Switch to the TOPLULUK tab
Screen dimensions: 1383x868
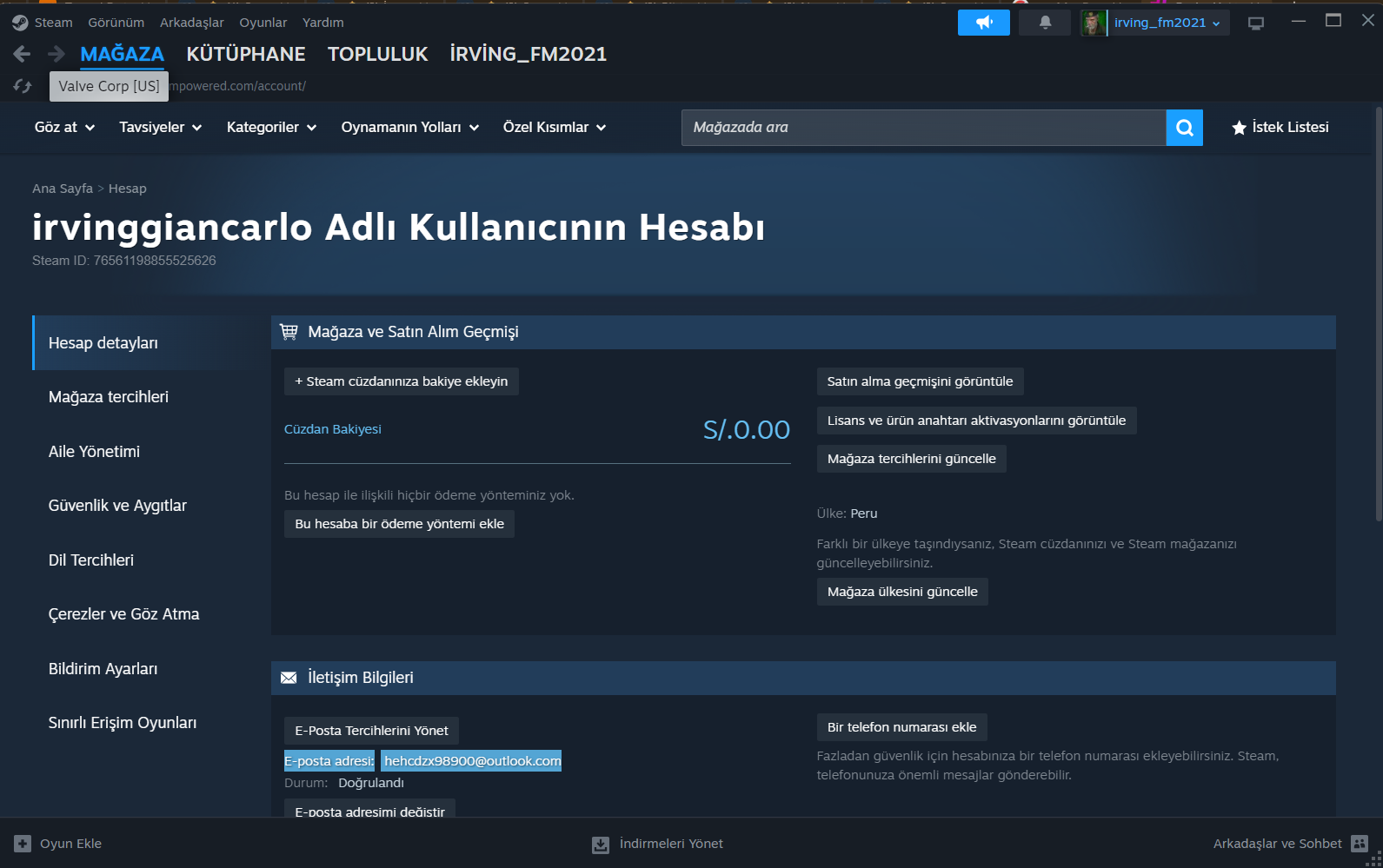click(x=378, y=54)
